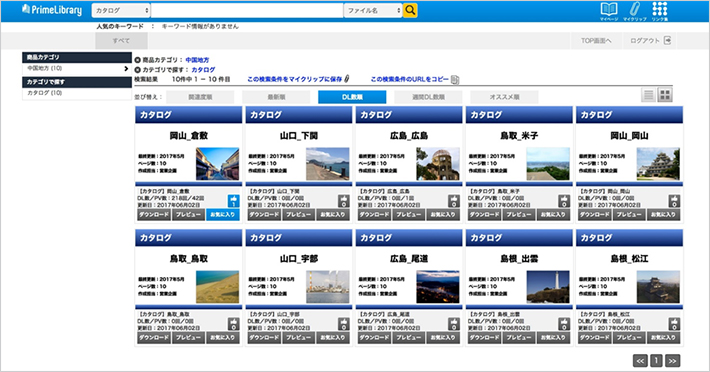Click thumbs-up icon on 広島_尾道 card
The image size is (710, 372).
(454, 324)
